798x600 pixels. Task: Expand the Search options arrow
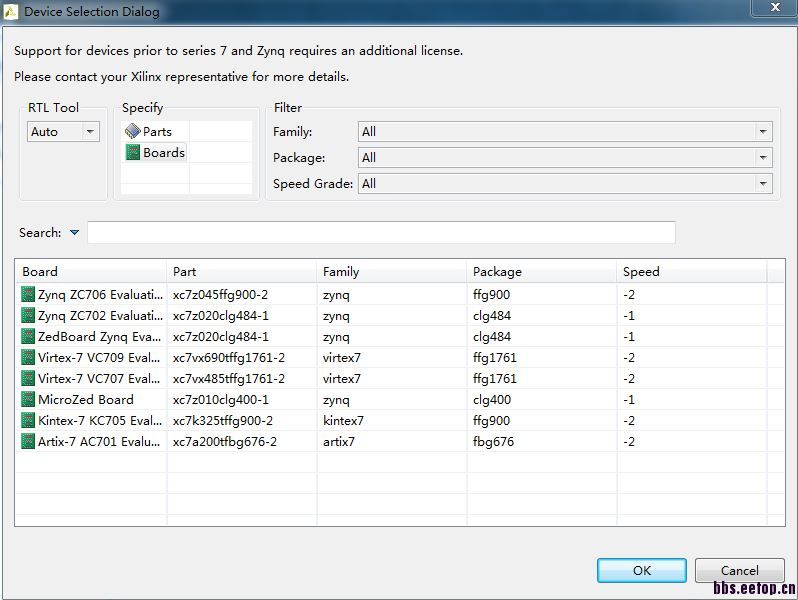(x=74, y=233)
